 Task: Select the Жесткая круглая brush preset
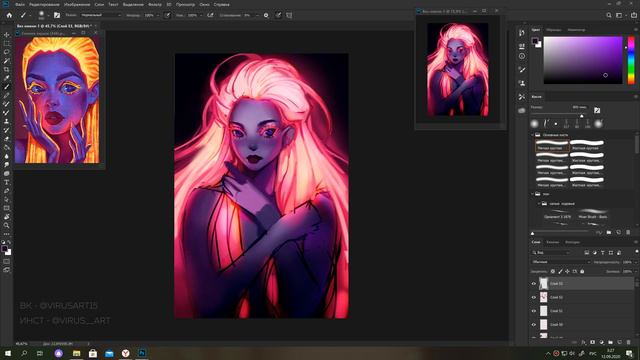(x=587, y=145)
